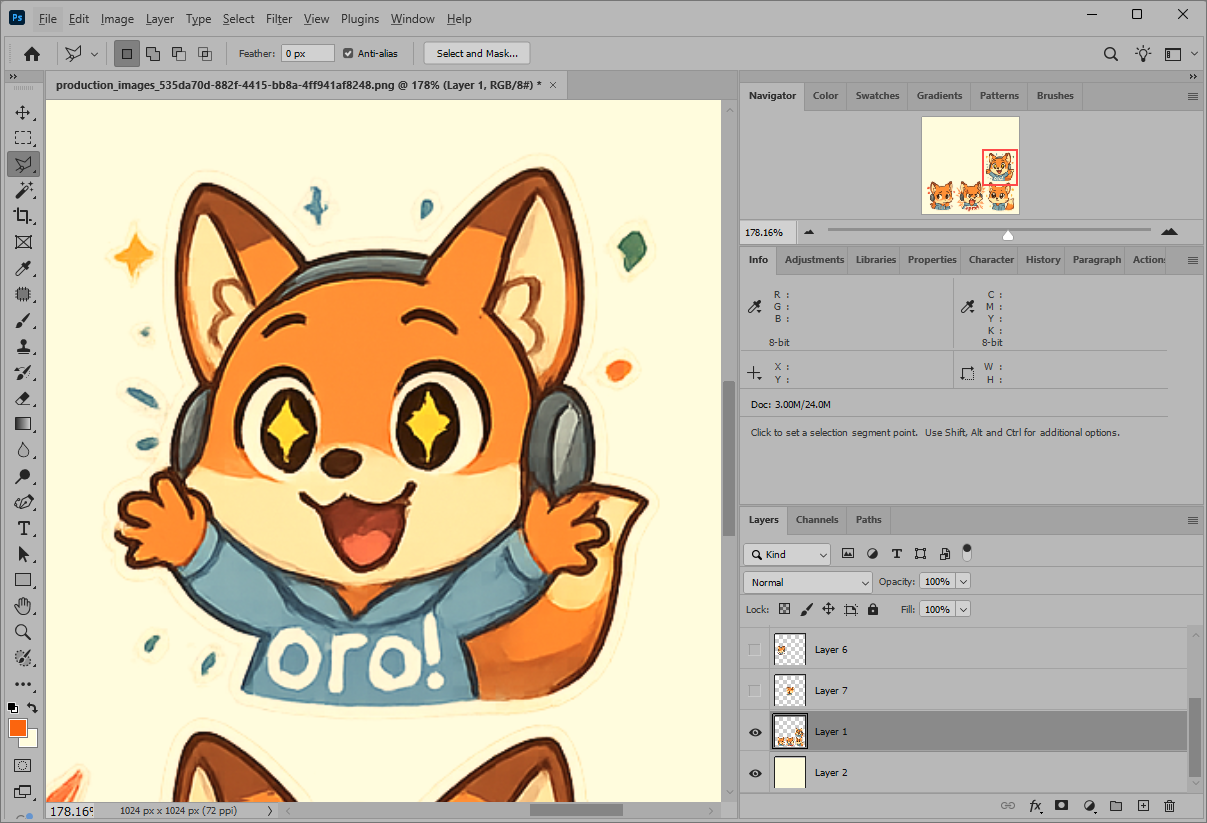Screen dimensions: 1207x823
Task: Expand the layer Opacity dropdown arrow
Action: coord(963,582)
